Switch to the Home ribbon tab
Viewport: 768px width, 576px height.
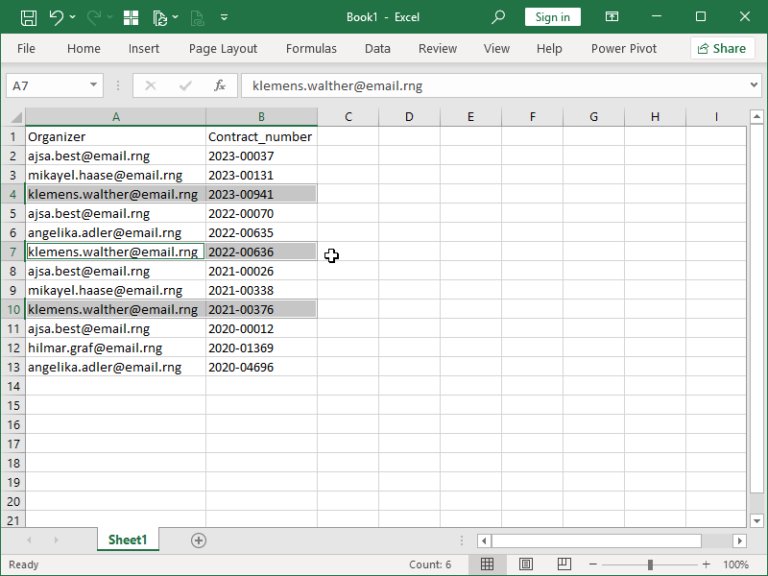pos(84,48)
